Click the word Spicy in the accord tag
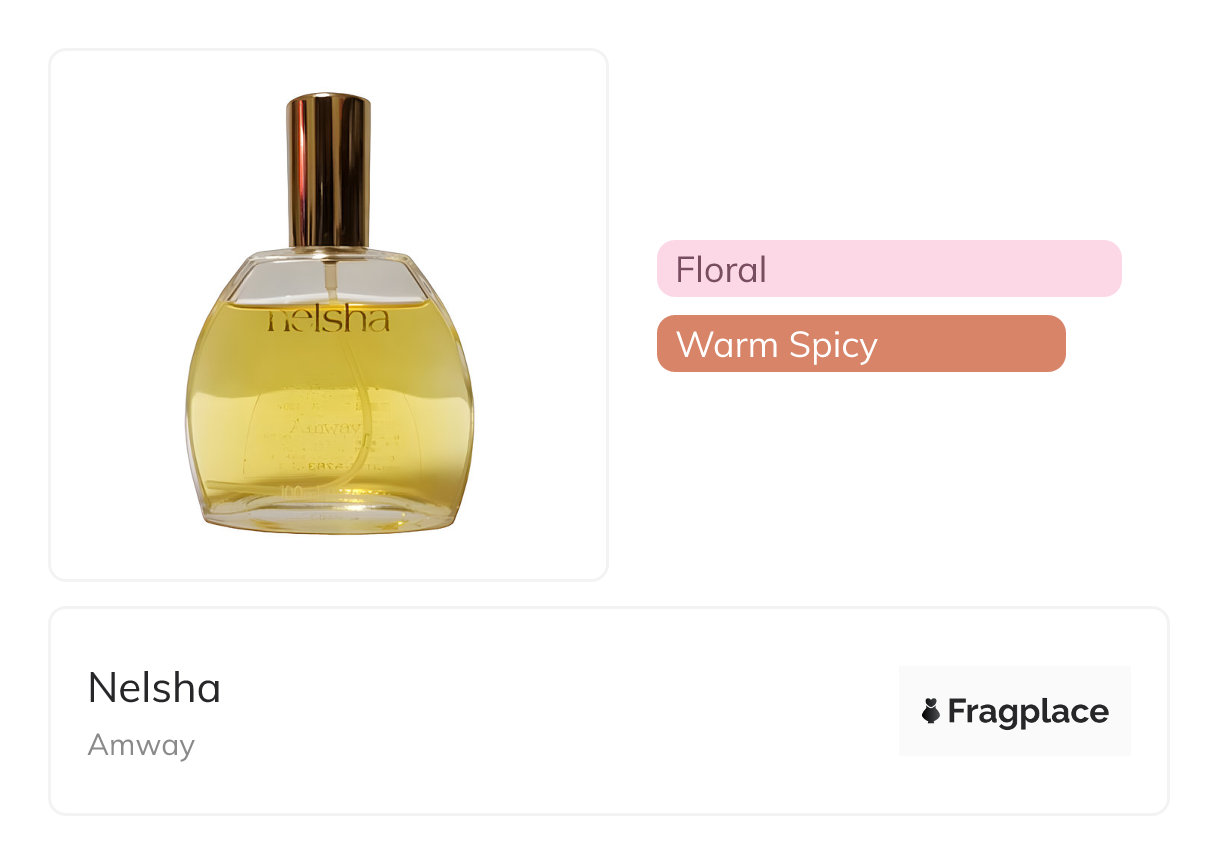This screenshot has height=864, width=1218. pyautogui.click(x=833, y=346)
